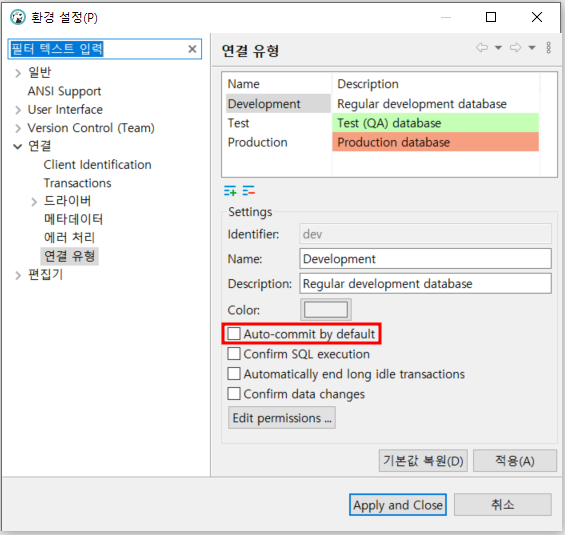565x535 pixels.
Task: Click the disabled Identifier field
Action: [425, 234]
